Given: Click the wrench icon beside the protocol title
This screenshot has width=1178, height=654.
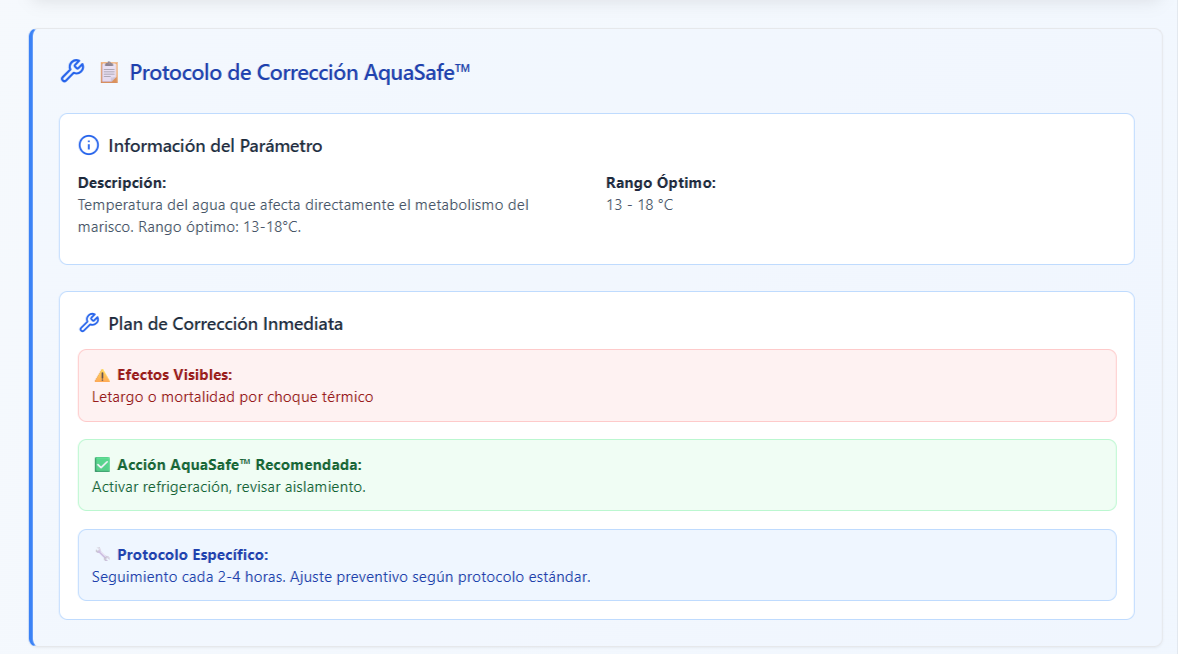Looking at the screenshot, I should [x=72, y=72].
